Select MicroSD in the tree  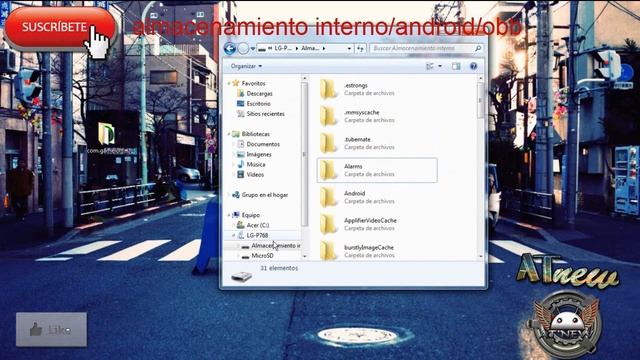point(262,256)
